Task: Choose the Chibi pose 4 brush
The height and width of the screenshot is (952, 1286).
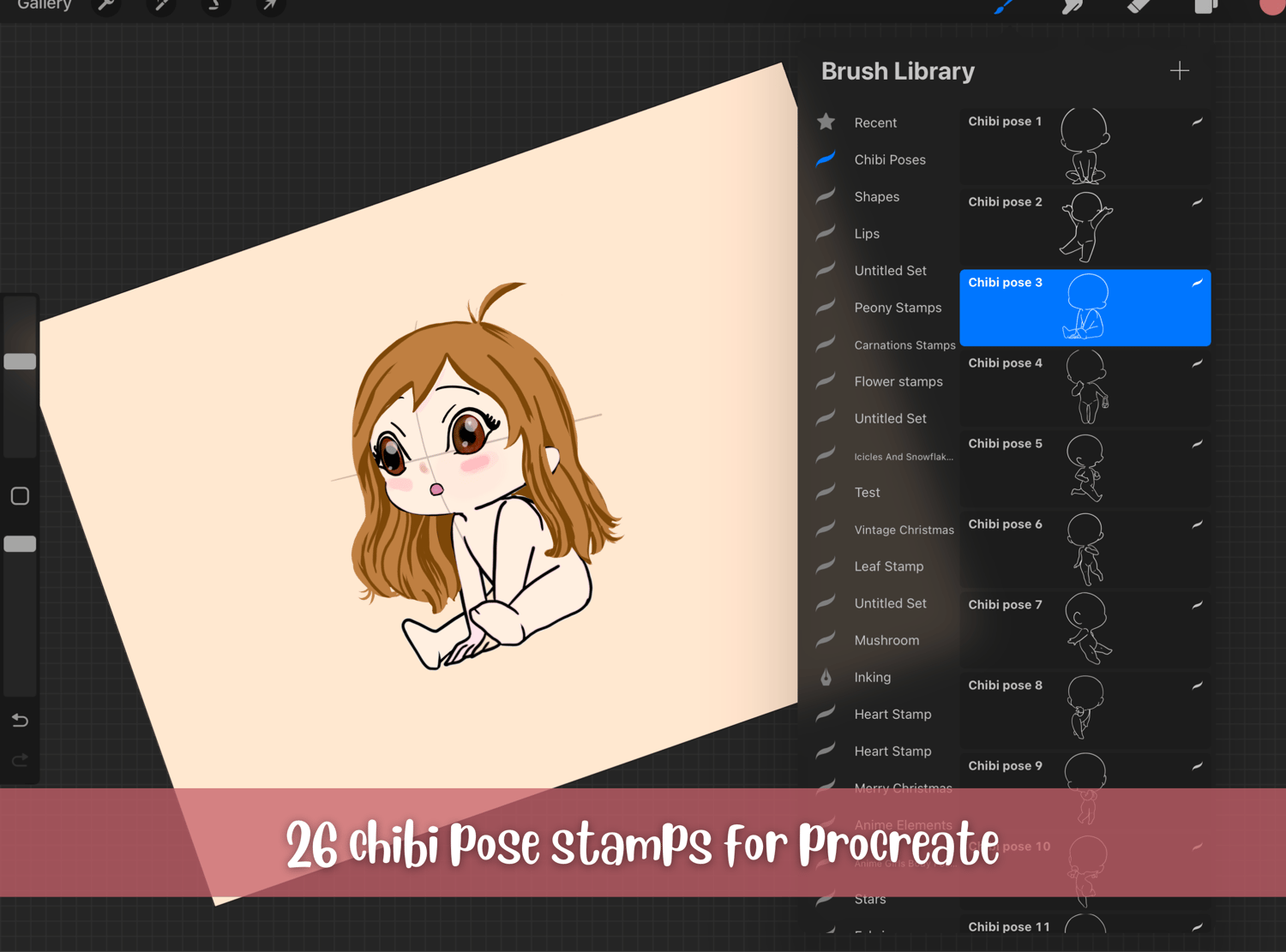Action: point(1085,387)
